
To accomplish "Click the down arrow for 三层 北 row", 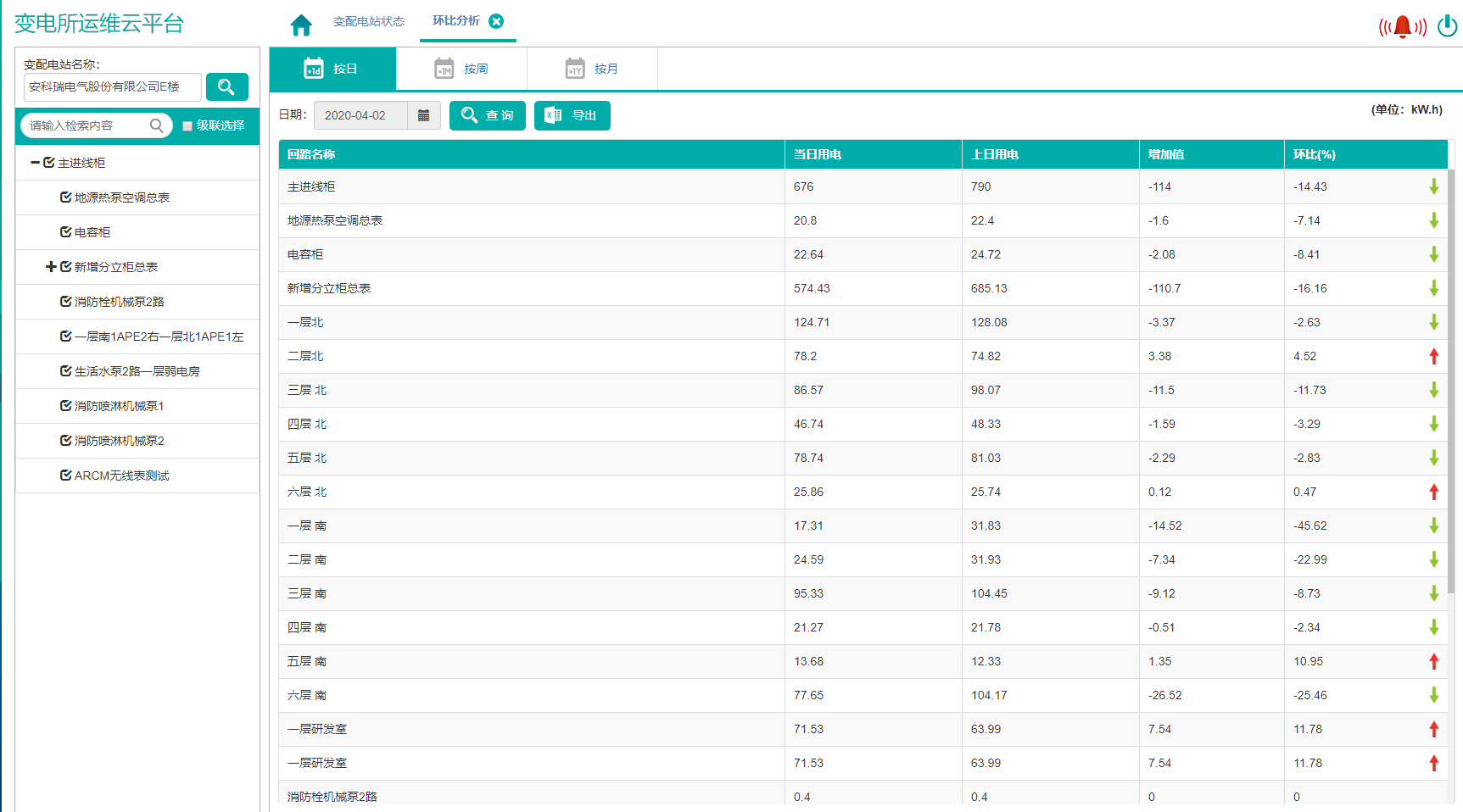I will point(1434,390).
